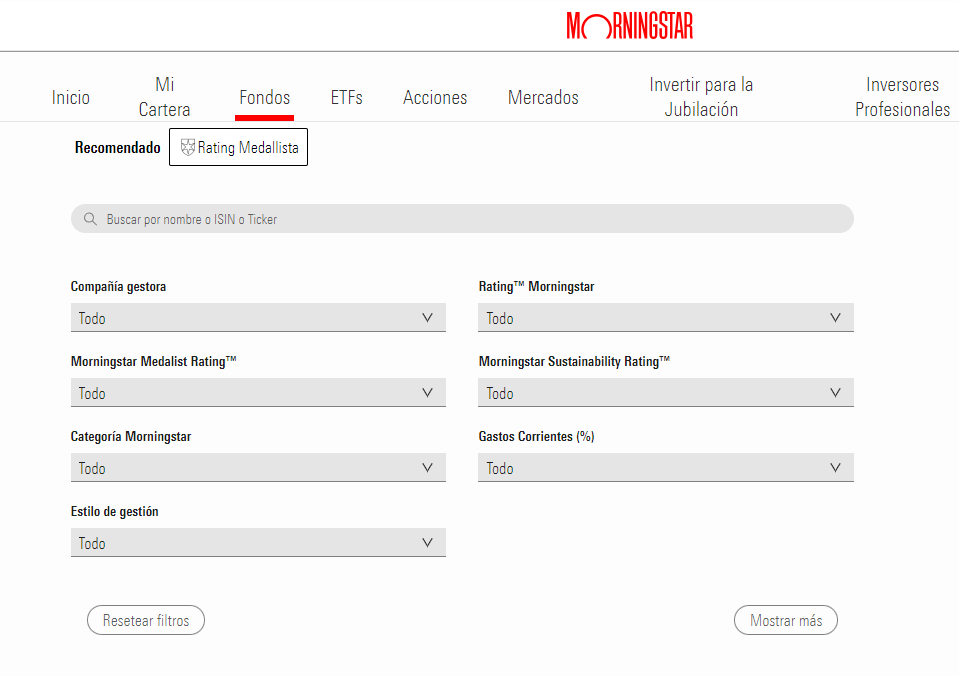Open the Morningstar Medalist Rating dropdown

coord(258,393)
